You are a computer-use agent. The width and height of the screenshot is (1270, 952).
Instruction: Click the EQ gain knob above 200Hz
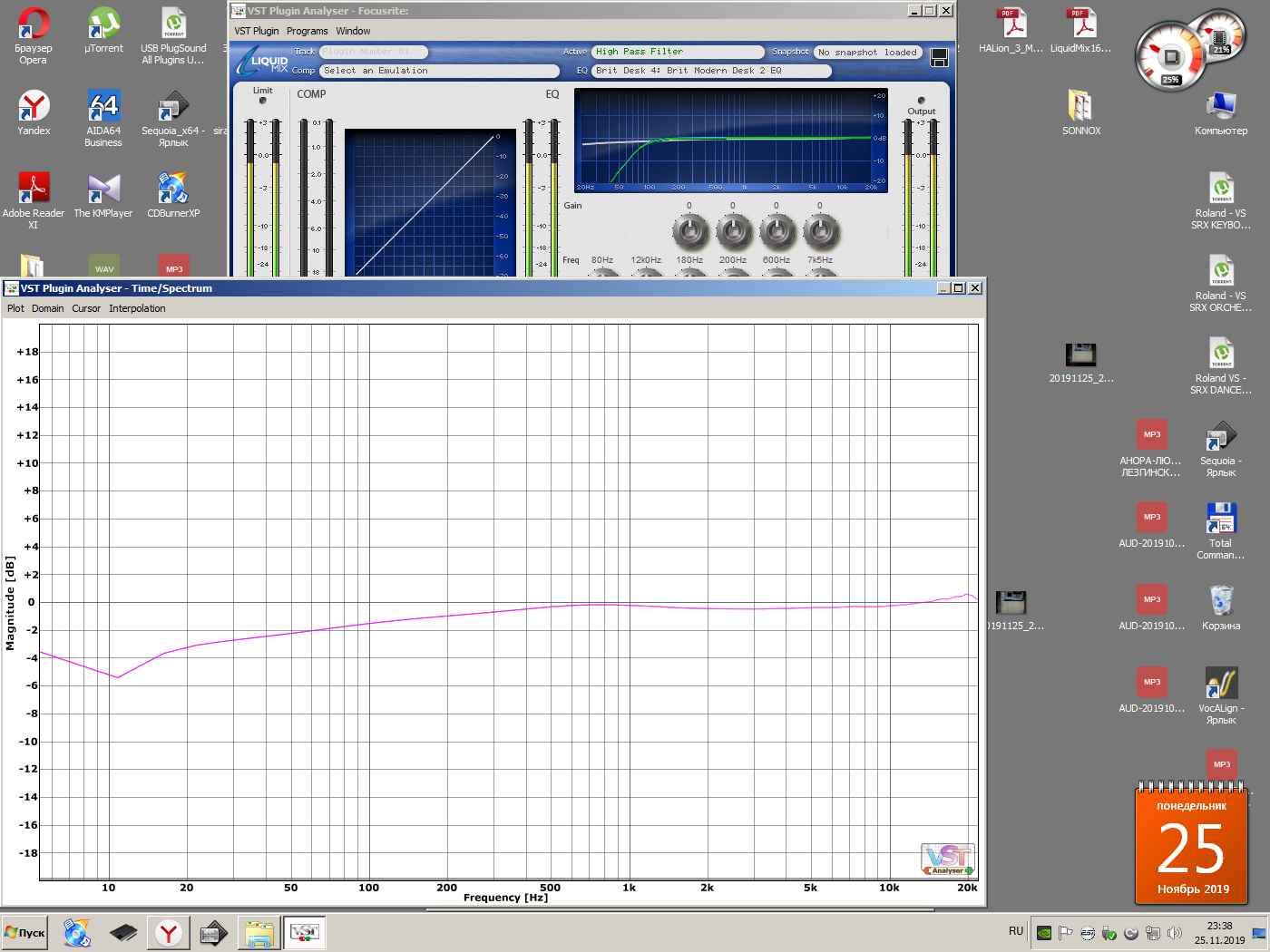click(734, 232)
